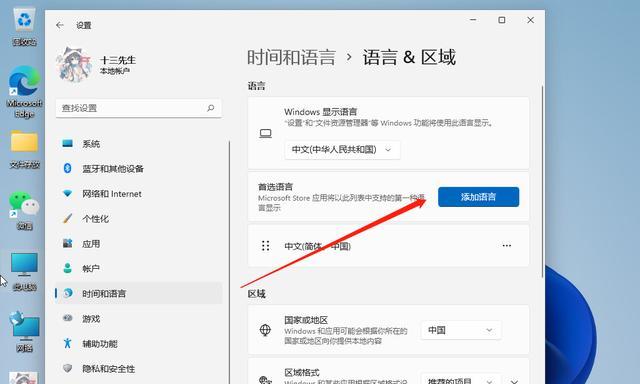Open 隐私和安全性 in the sidebar
Screen dimensions: 640x384
point(139,369)
